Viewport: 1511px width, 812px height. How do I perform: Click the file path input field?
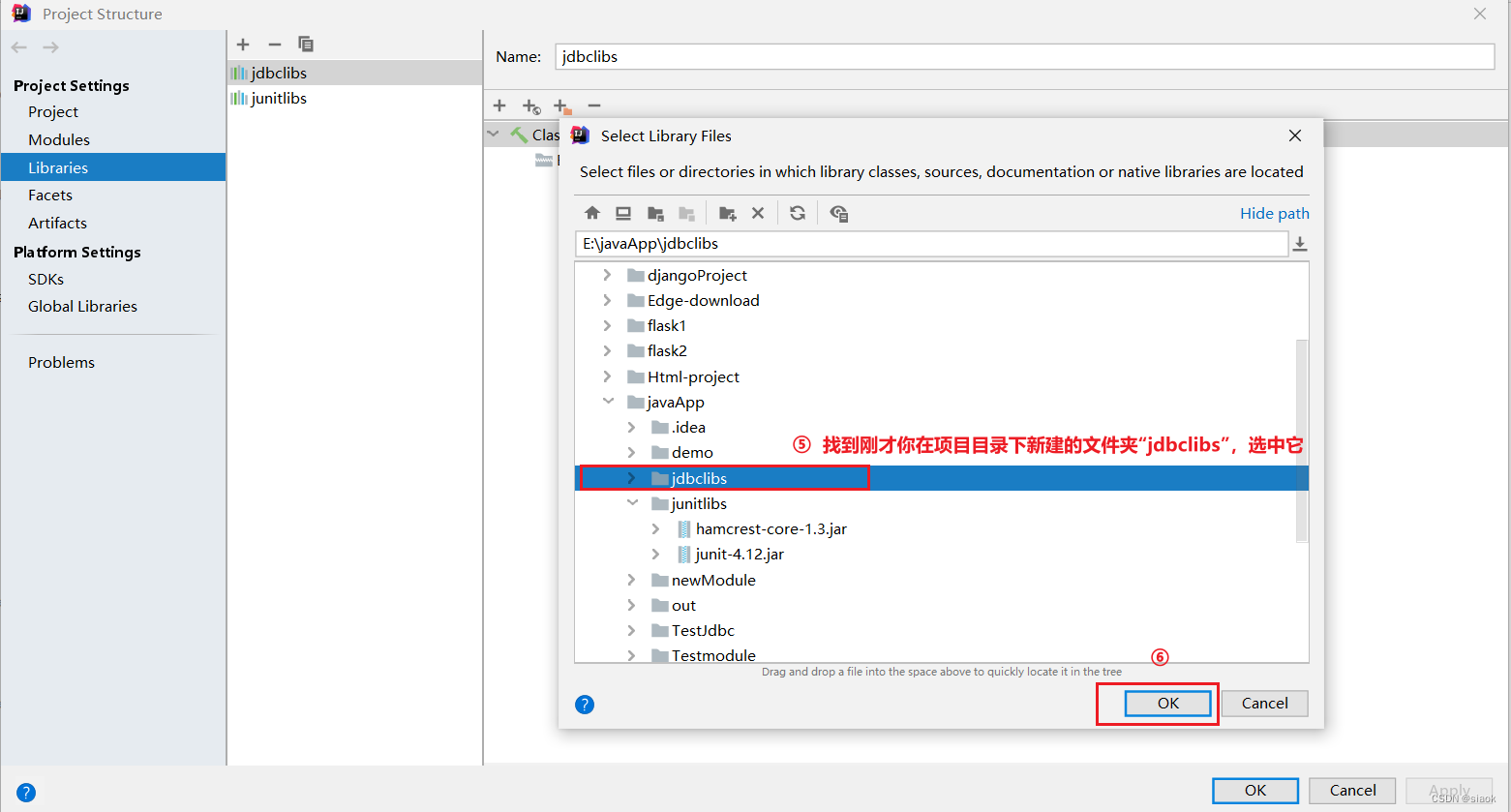pos(931,244)
